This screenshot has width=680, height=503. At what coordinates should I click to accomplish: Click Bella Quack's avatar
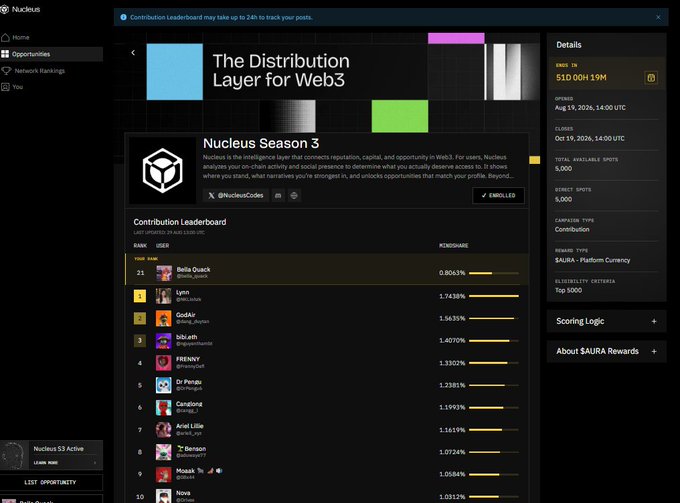click(164, 273)
